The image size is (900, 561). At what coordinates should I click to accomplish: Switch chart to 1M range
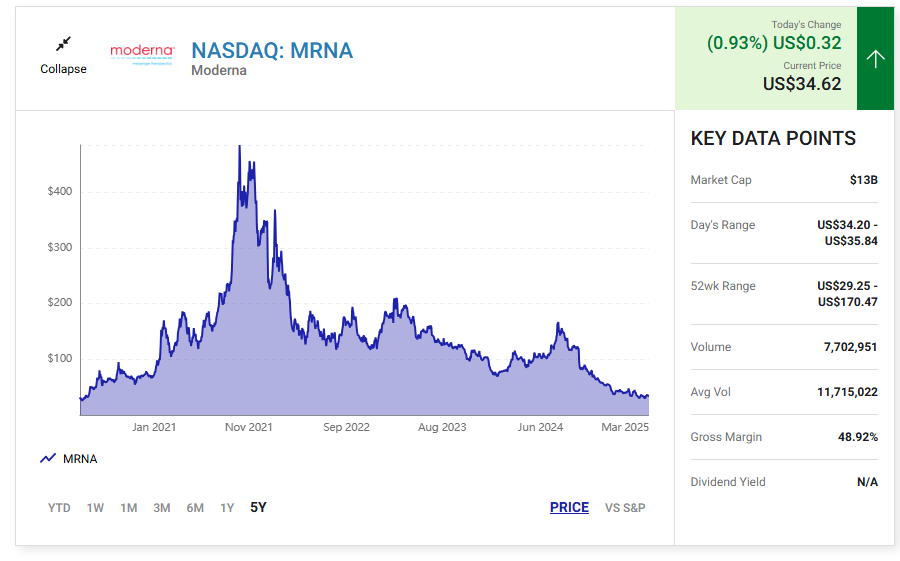point(129,508)
